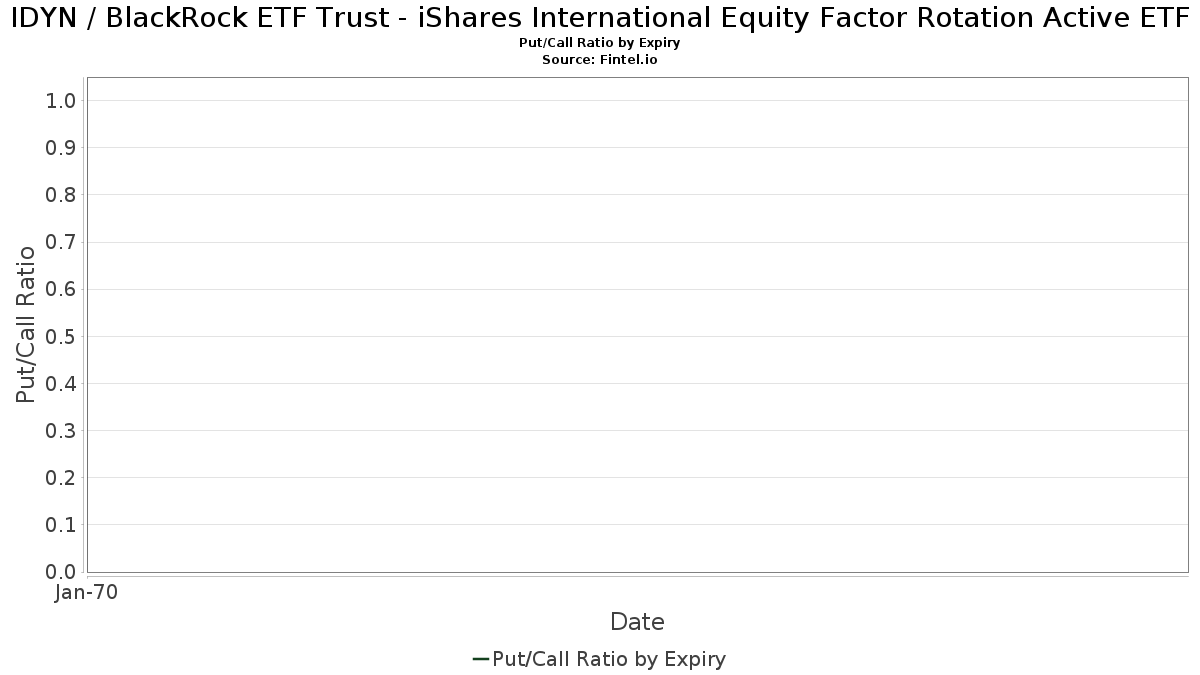Click the 'Date' x-axis title
This screenshot has width=1200, height=675.
coord(637,622)
